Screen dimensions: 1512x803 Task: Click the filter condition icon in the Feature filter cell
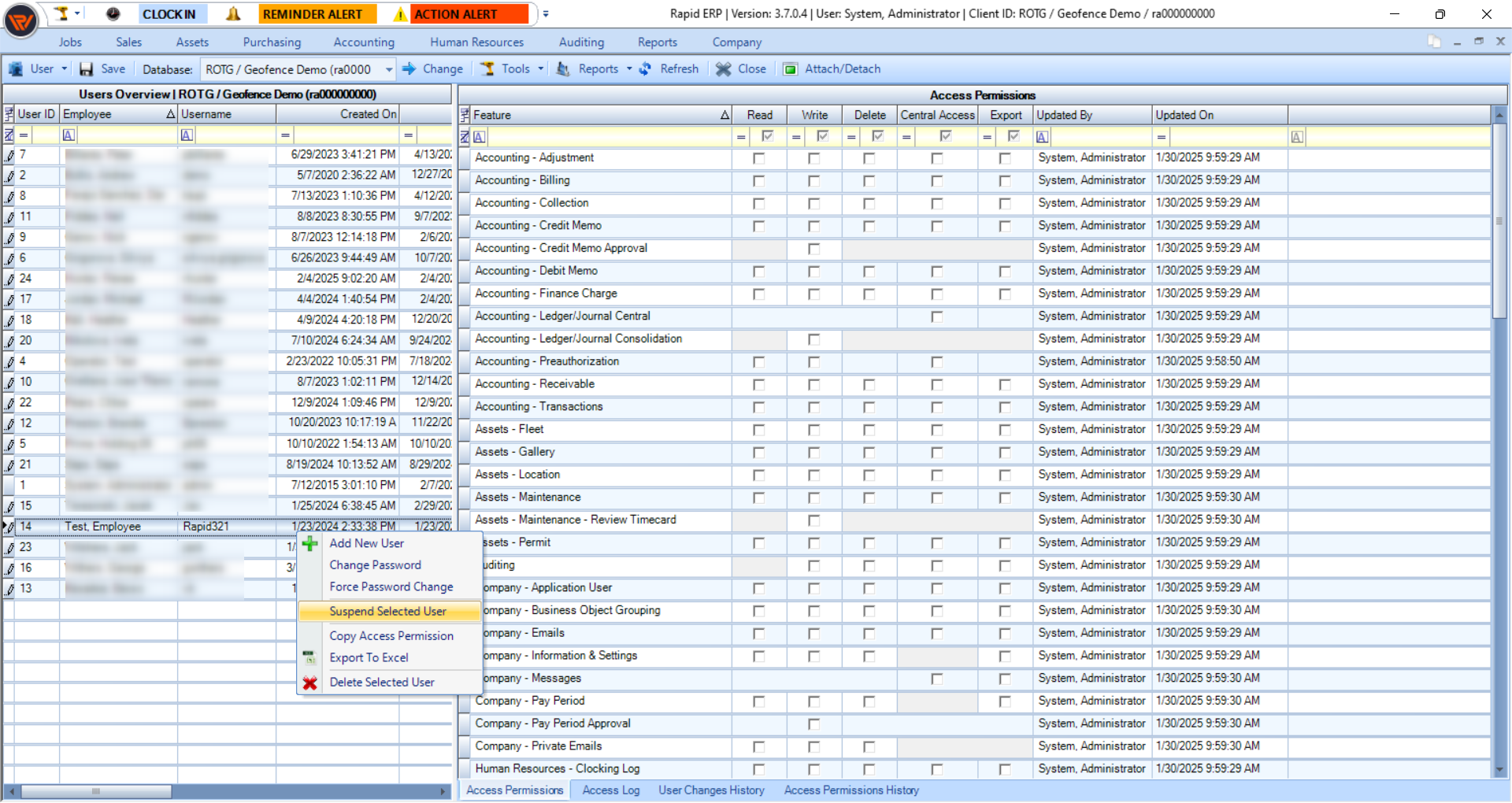480,137
